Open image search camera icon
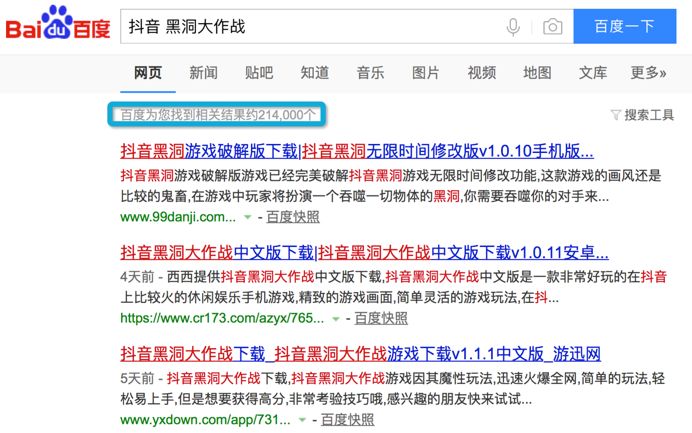Screen dimensions: 692x433 pos(553,26)
